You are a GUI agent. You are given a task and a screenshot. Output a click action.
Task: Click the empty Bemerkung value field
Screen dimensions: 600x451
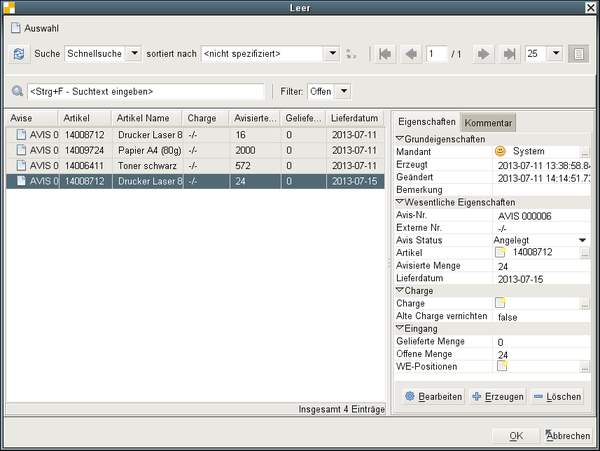click(541, 190)
